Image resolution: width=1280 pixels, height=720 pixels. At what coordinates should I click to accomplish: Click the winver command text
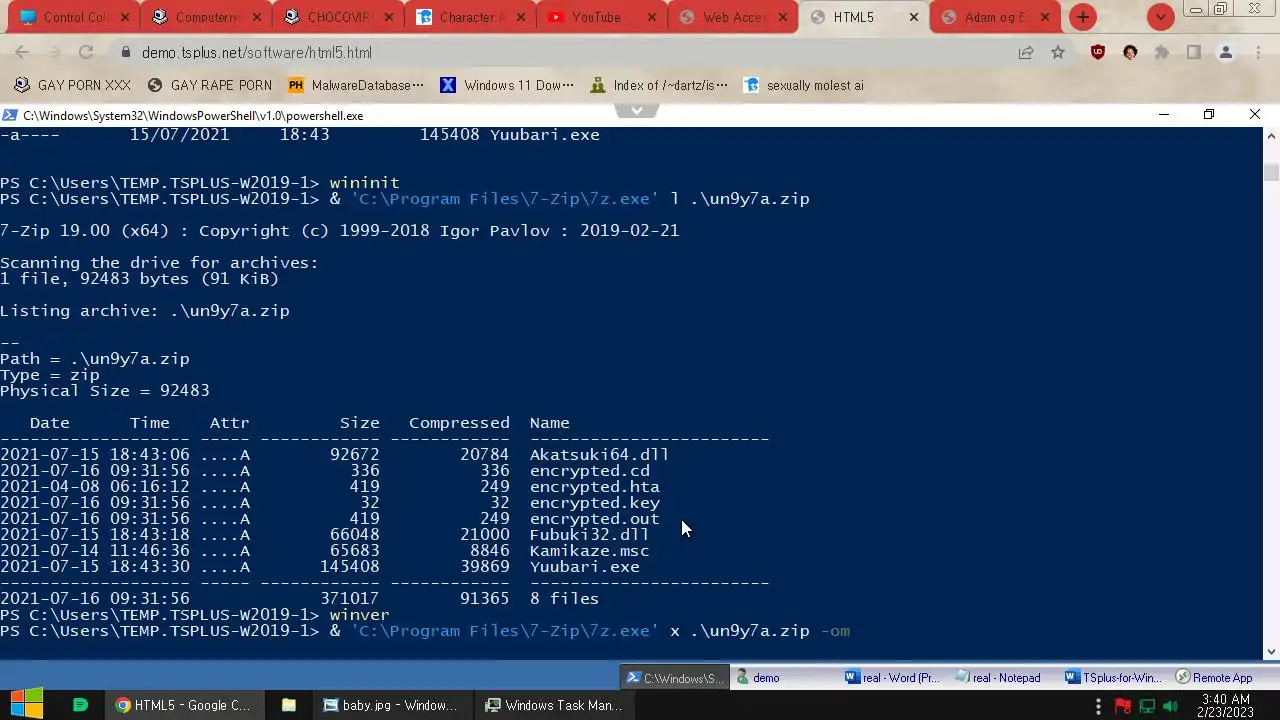[359, 615]
